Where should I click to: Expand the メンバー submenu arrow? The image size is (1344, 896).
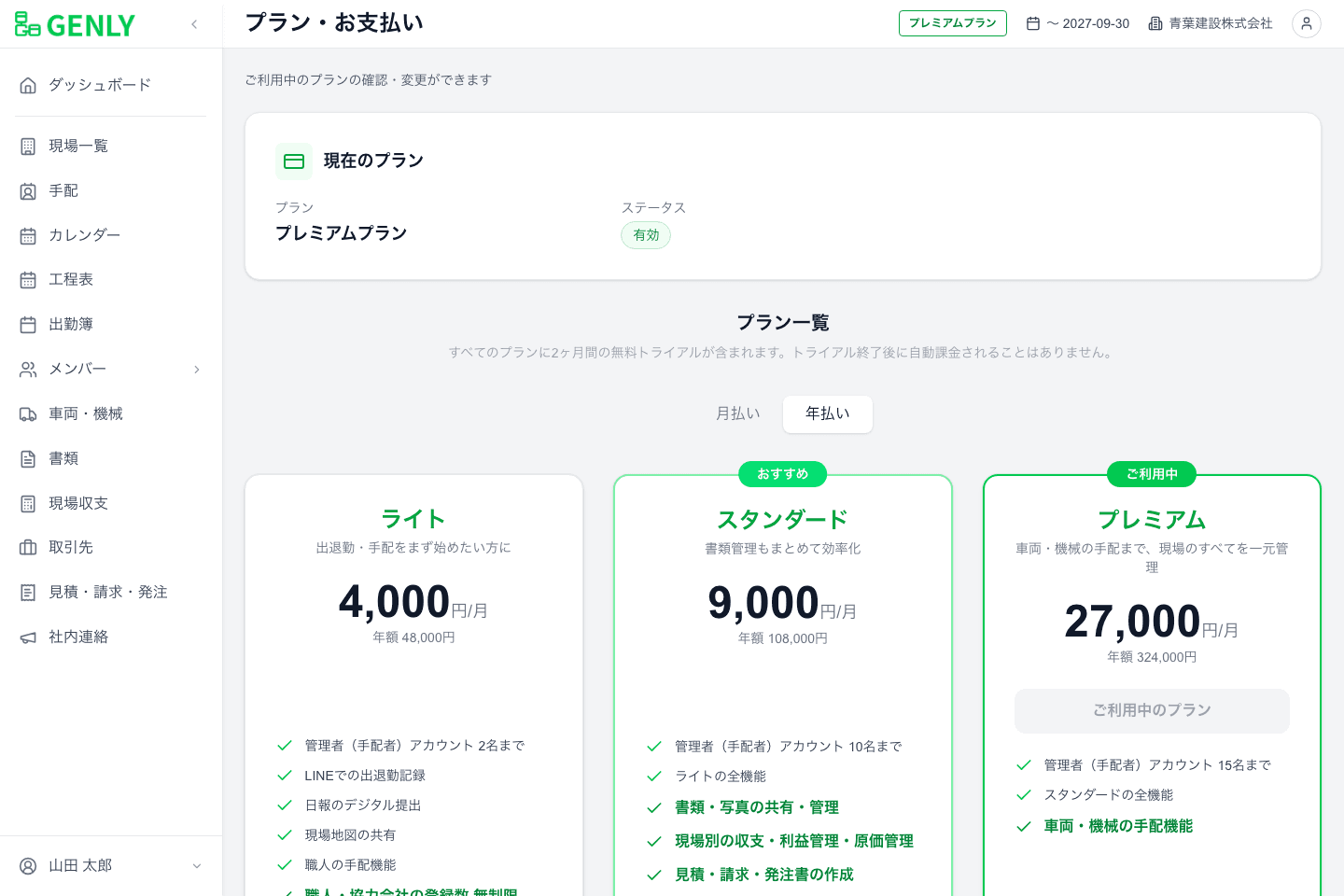click(197, 370)
